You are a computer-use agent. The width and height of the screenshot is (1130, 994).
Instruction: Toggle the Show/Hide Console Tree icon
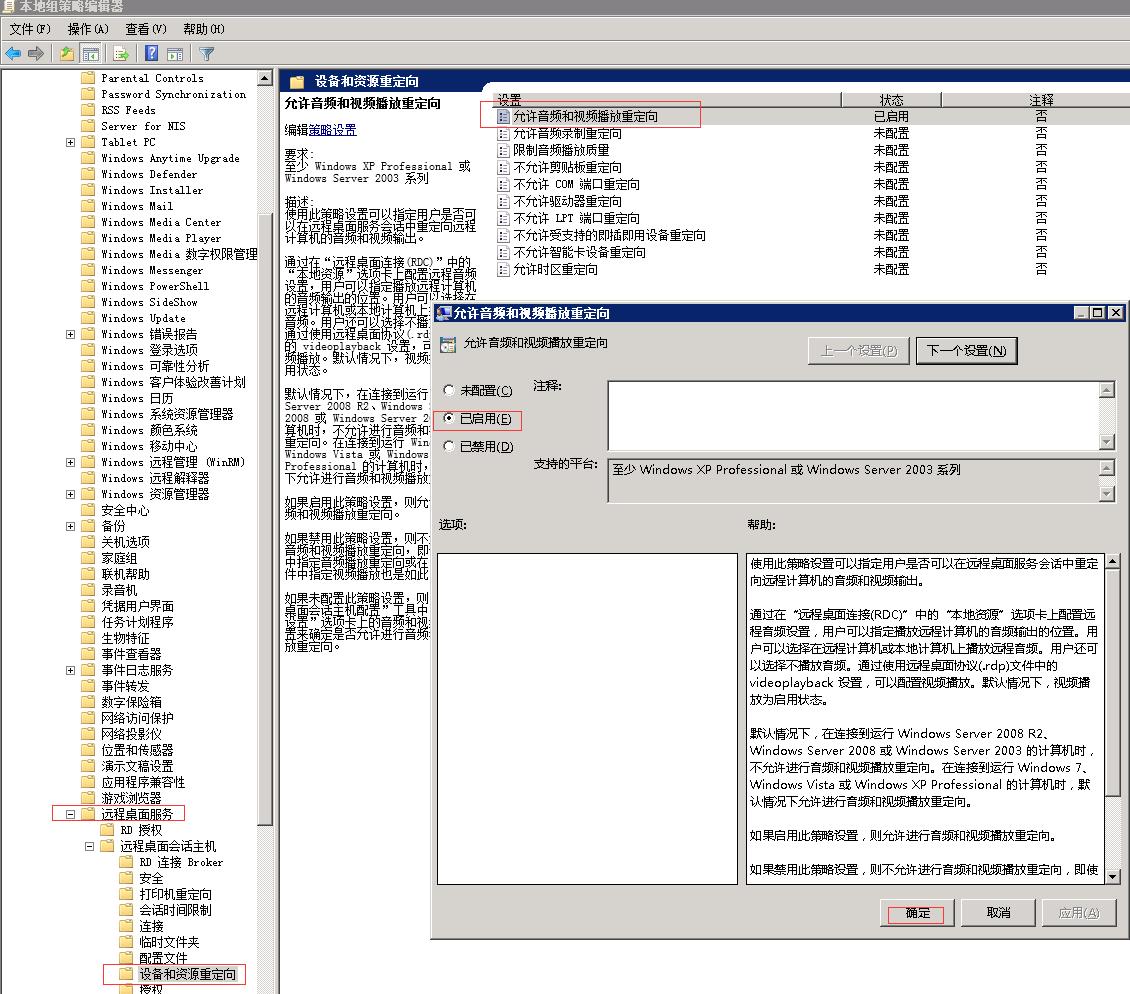[x=90, y=53]
